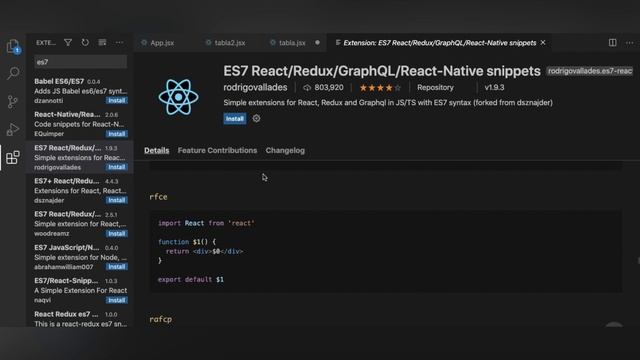Select ES7 React/Redux 2.8.1 woodreamz entry
The height and width of the screenshot is (360, 640).
[80, 224]
